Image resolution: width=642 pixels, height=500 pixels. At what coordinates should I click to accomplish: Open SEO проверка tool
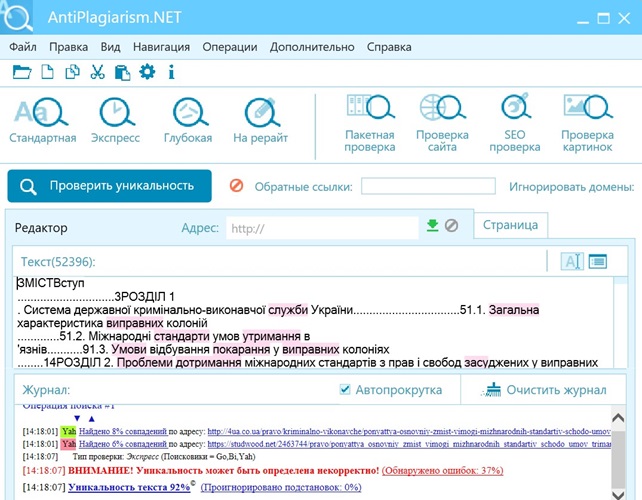(515, 123)
